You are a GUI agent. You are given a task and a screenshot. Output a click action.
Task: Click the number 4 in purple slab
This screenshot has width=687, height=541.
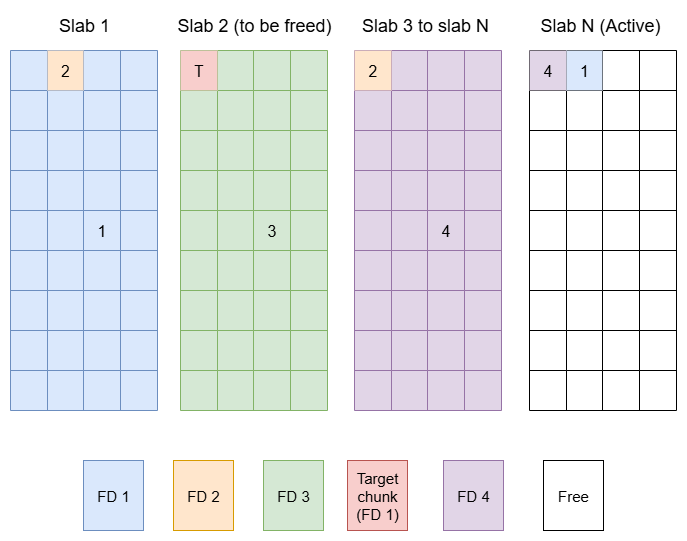446,231
